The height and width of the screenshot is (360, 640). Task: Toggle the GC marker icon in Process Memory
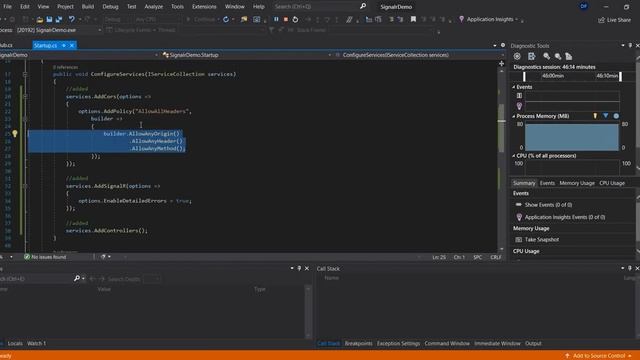595,116
